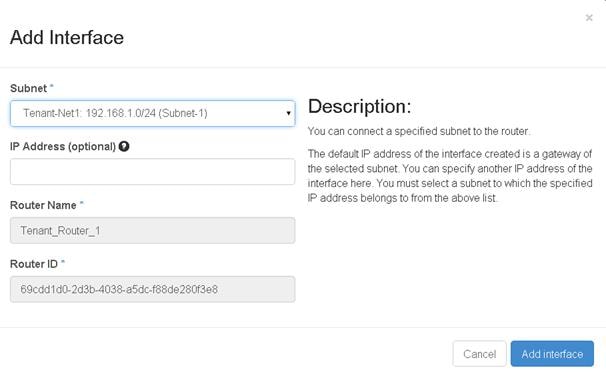Click the Description heading
Image resolution: width=606 pixels, height=376 pixels.
(x=359, y=106)
